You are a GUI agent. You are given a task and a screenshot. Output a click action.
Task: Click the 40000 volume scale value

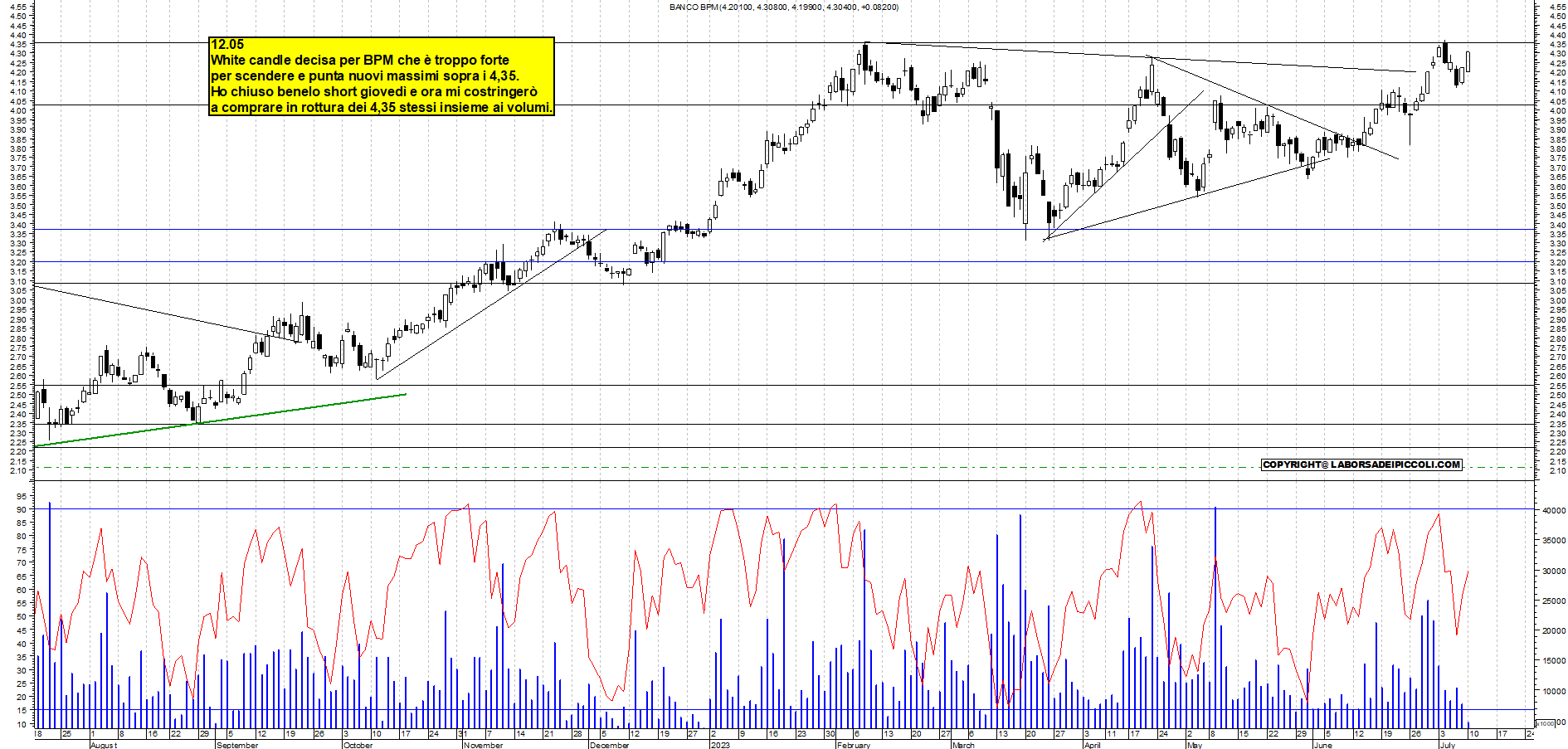click(1554, 511)
